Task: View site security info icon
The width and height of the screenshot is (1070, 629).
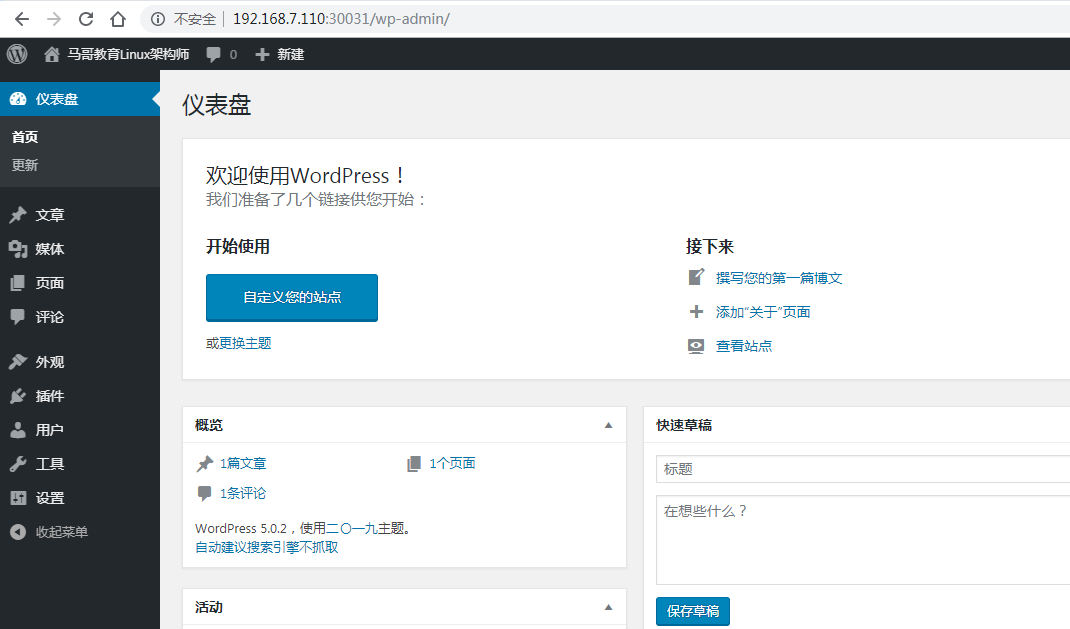Action: point(158,19)
